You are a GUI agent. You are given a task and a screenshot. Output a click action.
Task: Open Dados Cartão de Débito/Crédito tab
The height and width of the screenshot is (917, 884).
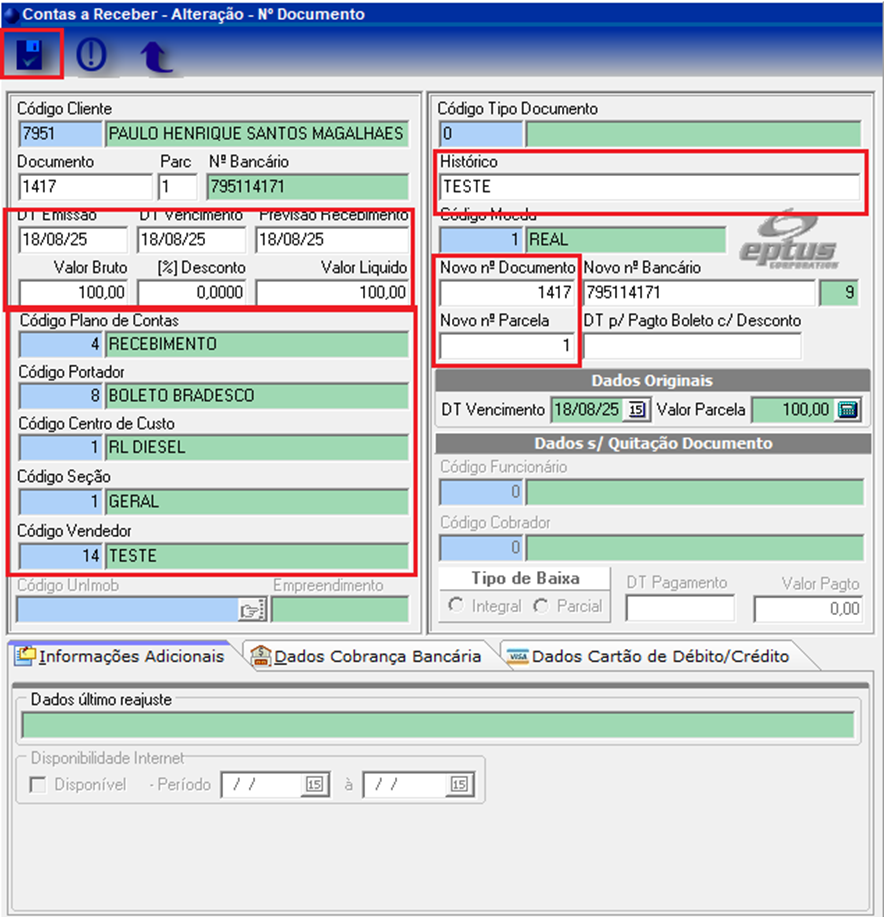point(648,657)
